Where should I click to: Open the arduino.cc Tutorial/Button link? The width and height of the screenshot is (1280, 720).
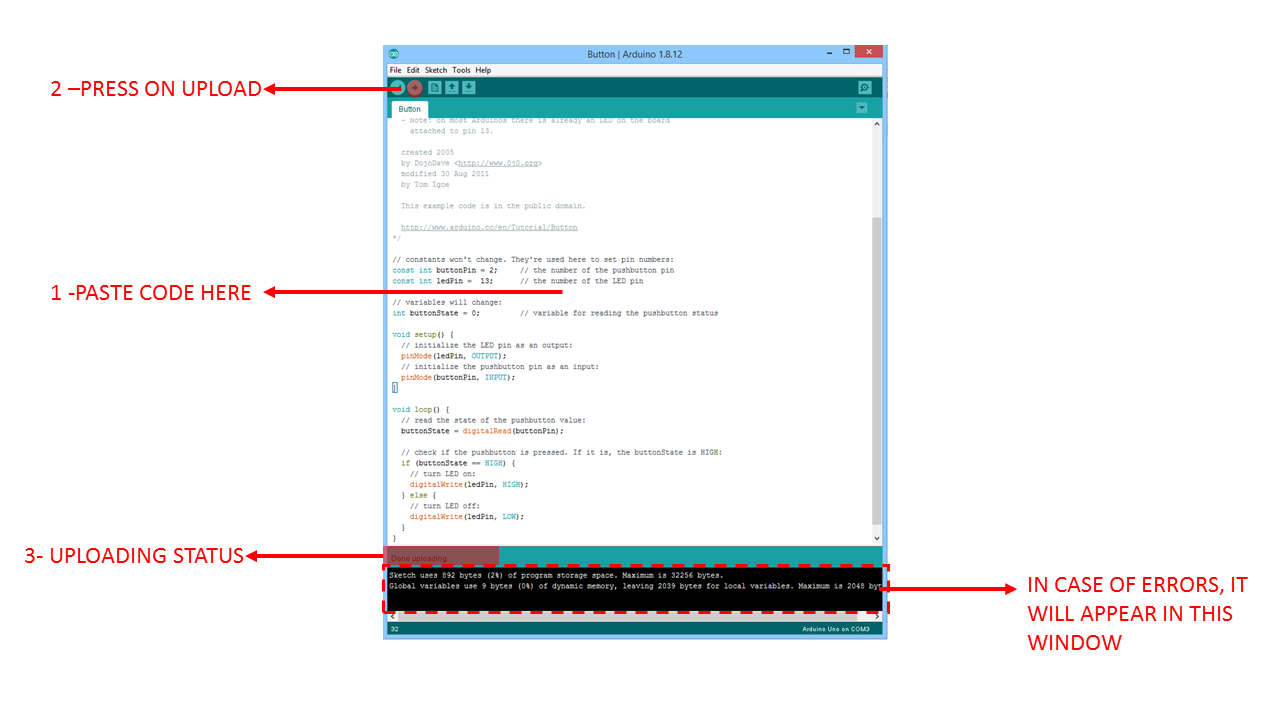click(x=489, y=228)
